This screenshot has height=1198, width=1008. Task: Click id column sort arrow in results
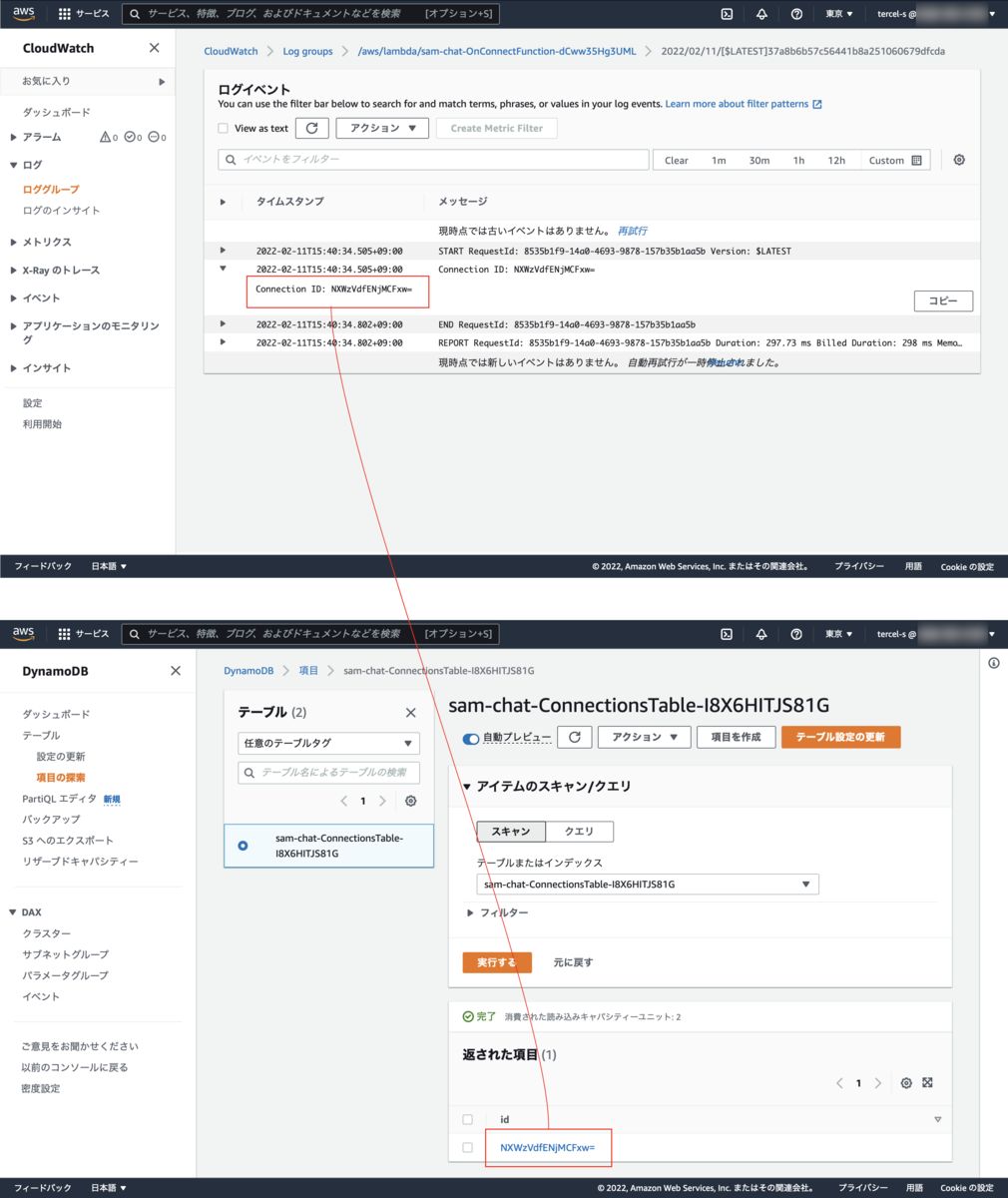pyautogui.click(x=937, y=1120)
